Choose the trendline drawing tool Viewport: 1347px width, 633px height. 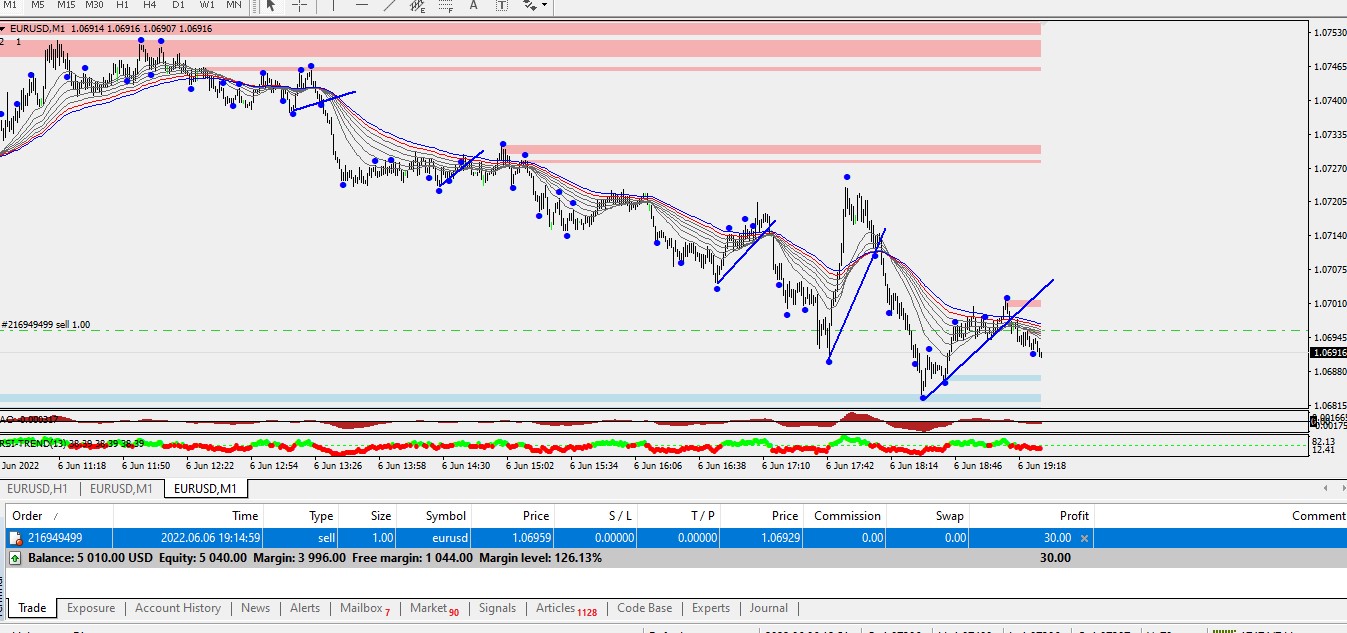click(x=390, y=5)
